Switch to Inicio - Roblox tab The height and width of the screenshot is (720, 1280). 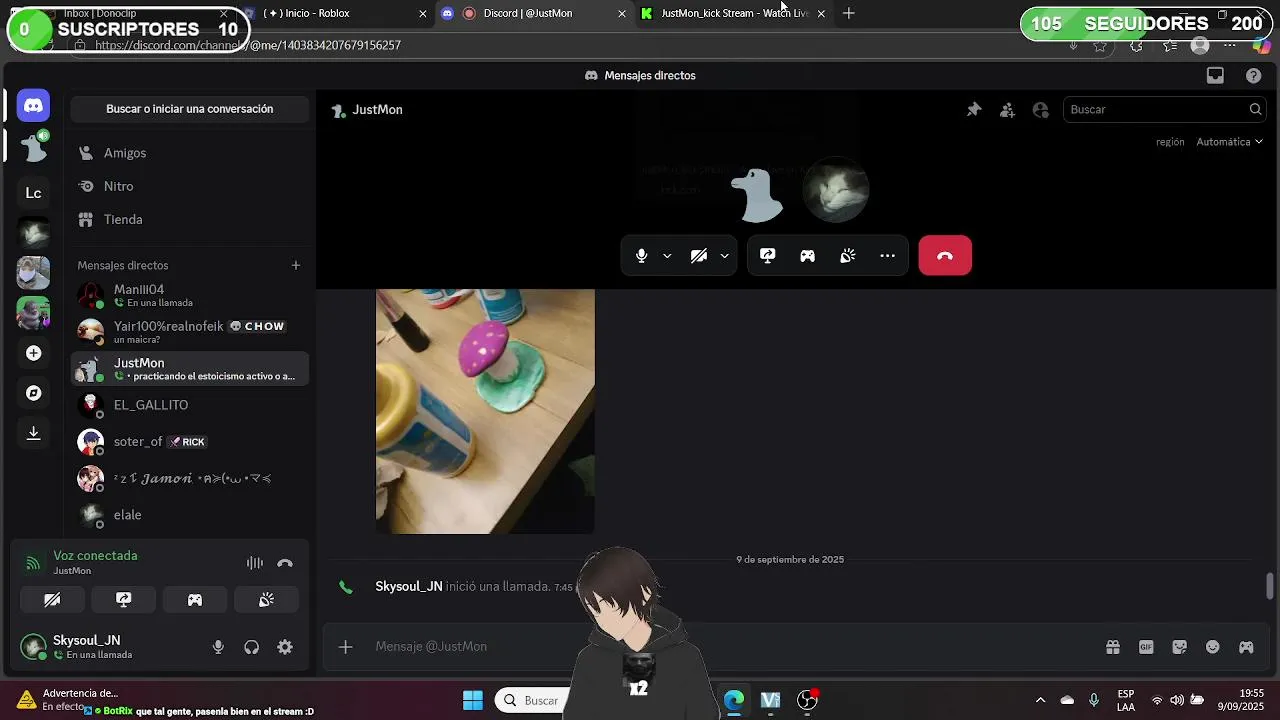point(335,13)
